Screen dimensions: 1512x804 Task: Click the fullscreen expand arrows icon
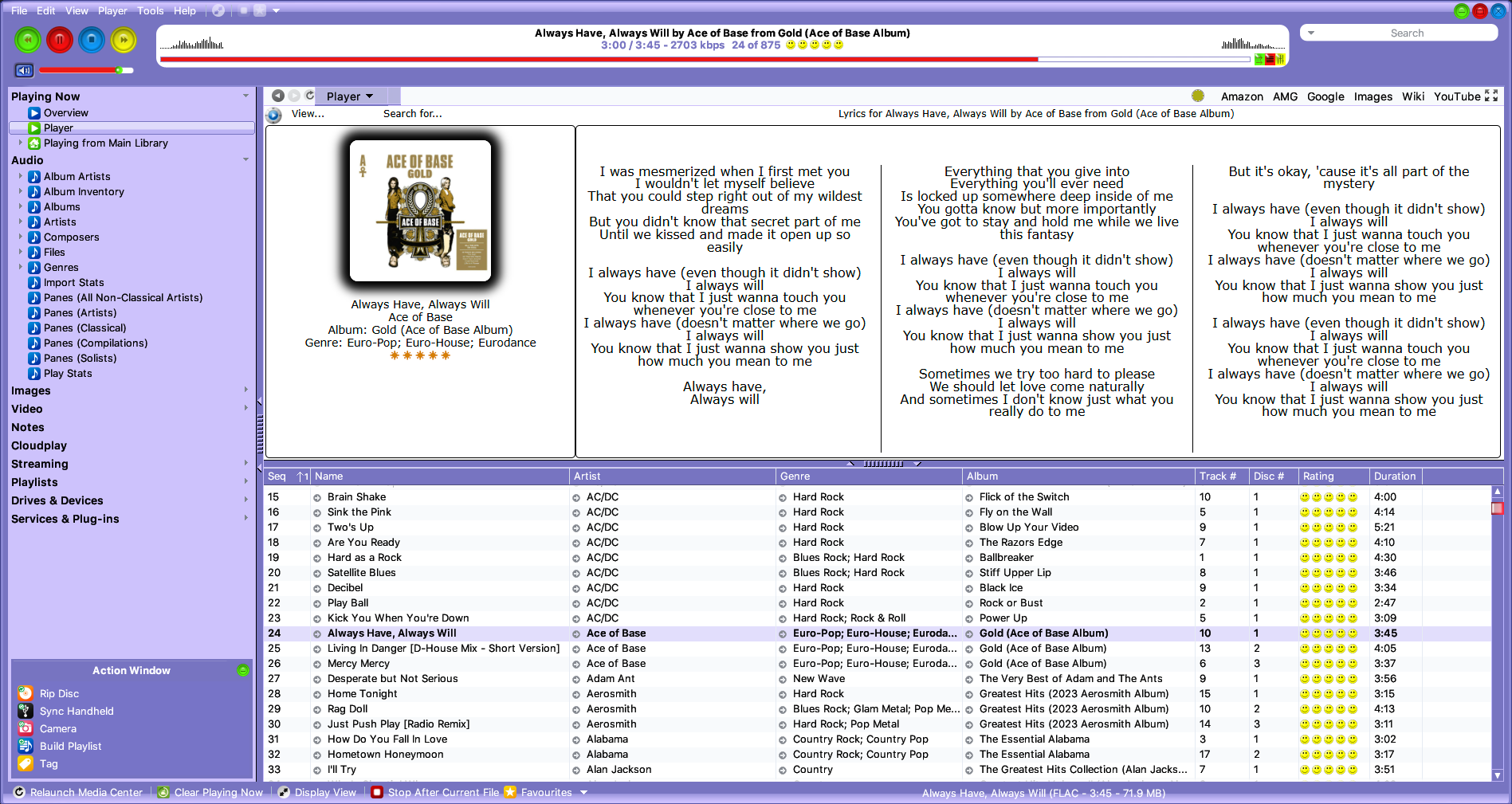coord(1491,96)
